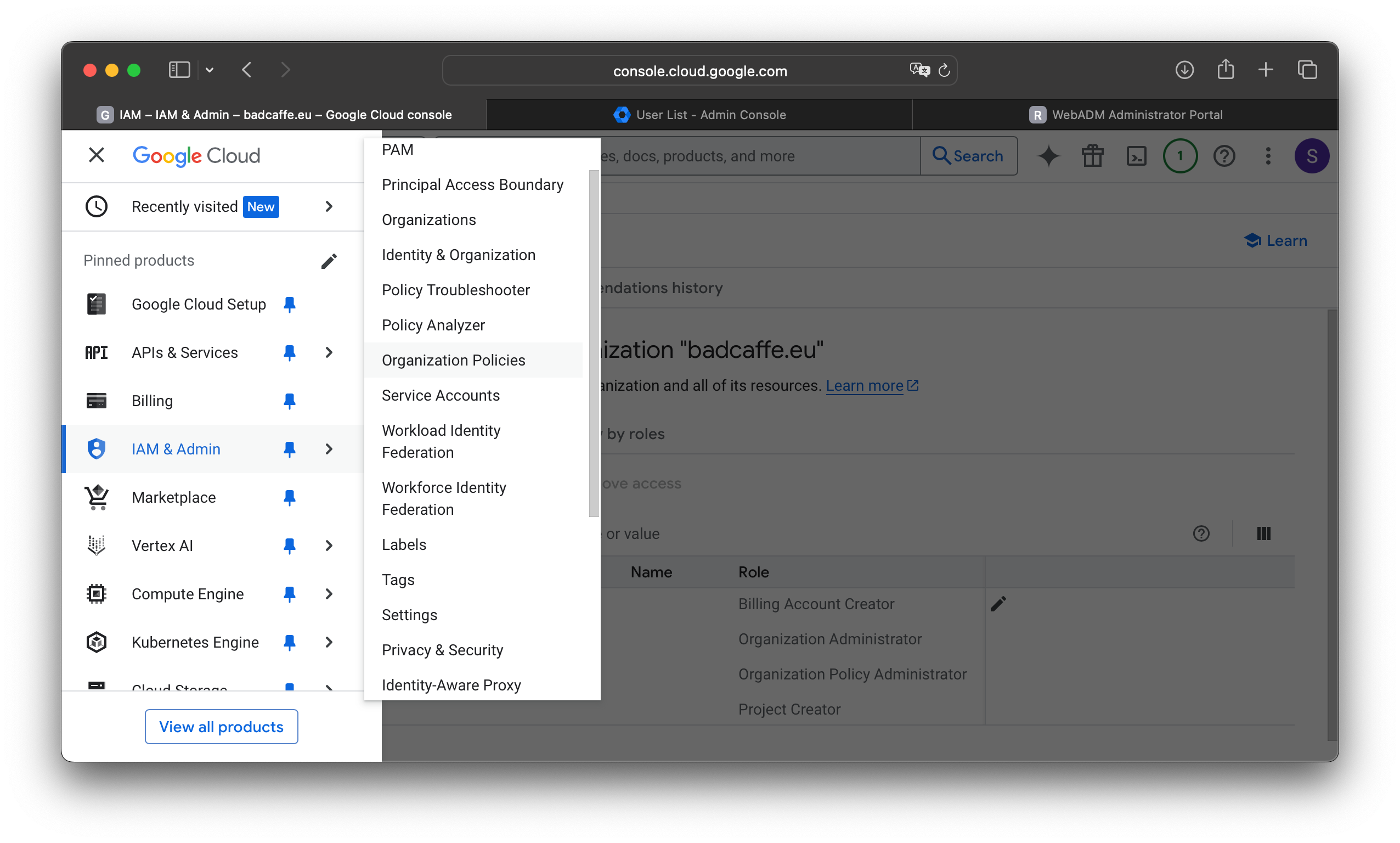Close the Google Cloud navigation menu
1400x843 pixels.
[x=97, y=155]
